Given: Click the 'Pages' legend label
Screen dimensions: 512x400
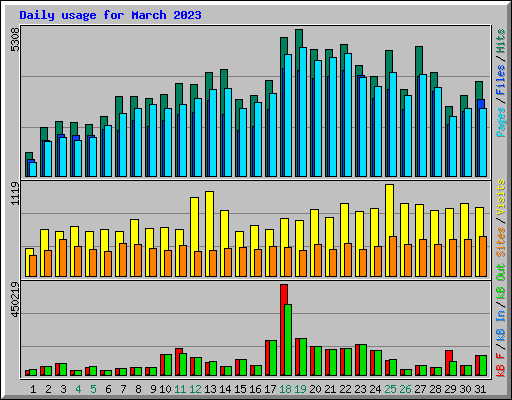Looking at the screenshot, I should 501,122.
